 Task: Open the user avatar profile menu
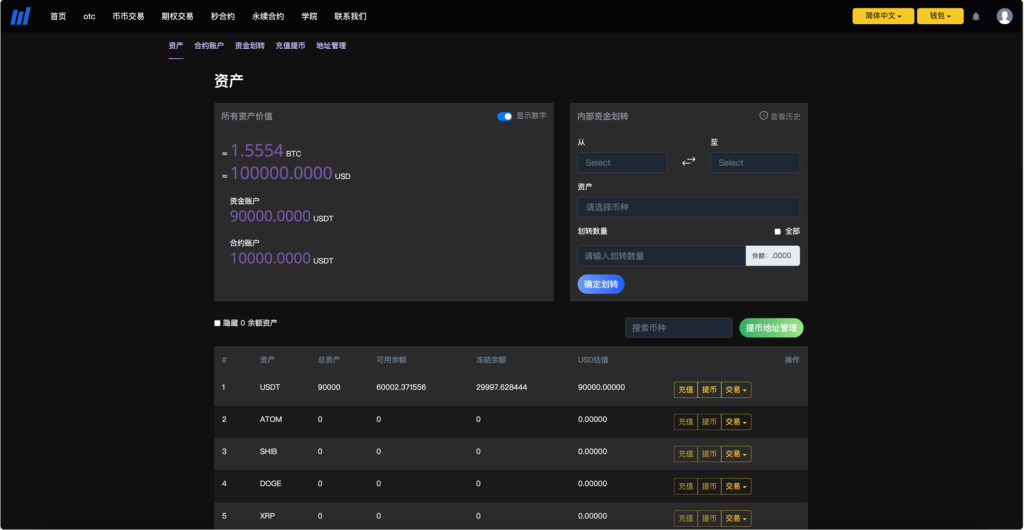pos(1004,16)
